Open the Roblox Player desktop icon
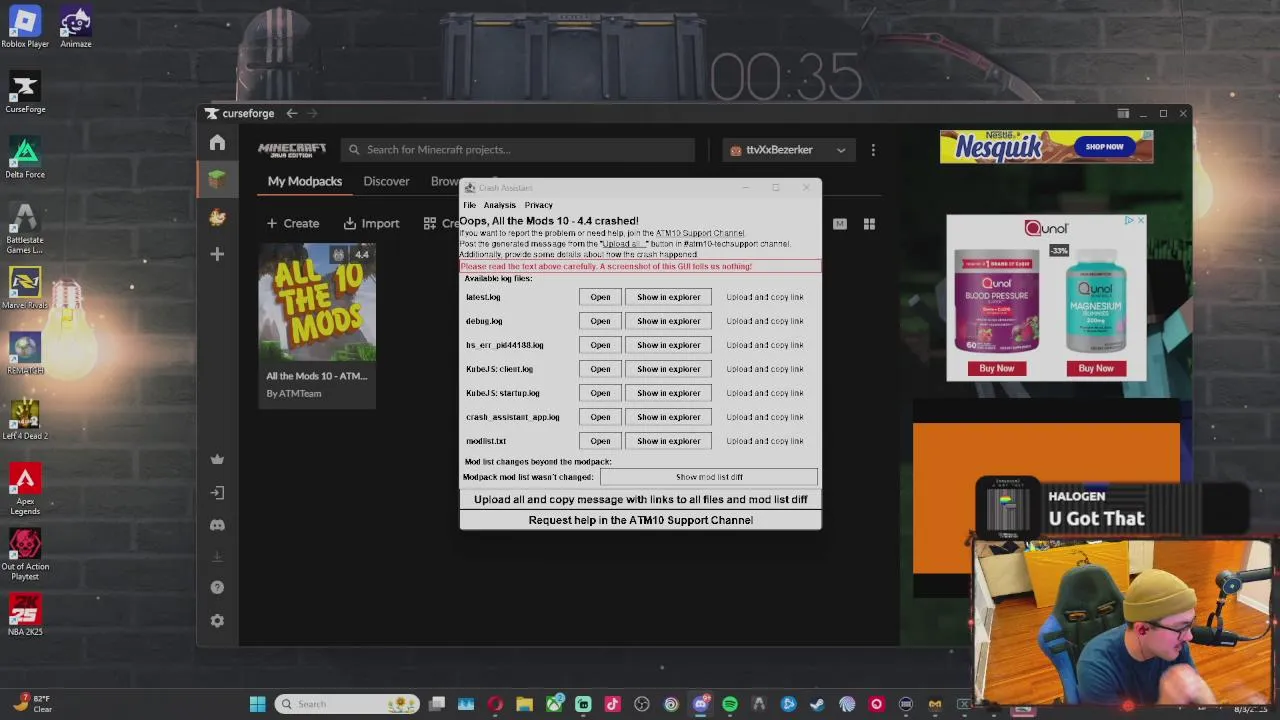Viewport: 1280px width, 720px height. coord(25,28)
